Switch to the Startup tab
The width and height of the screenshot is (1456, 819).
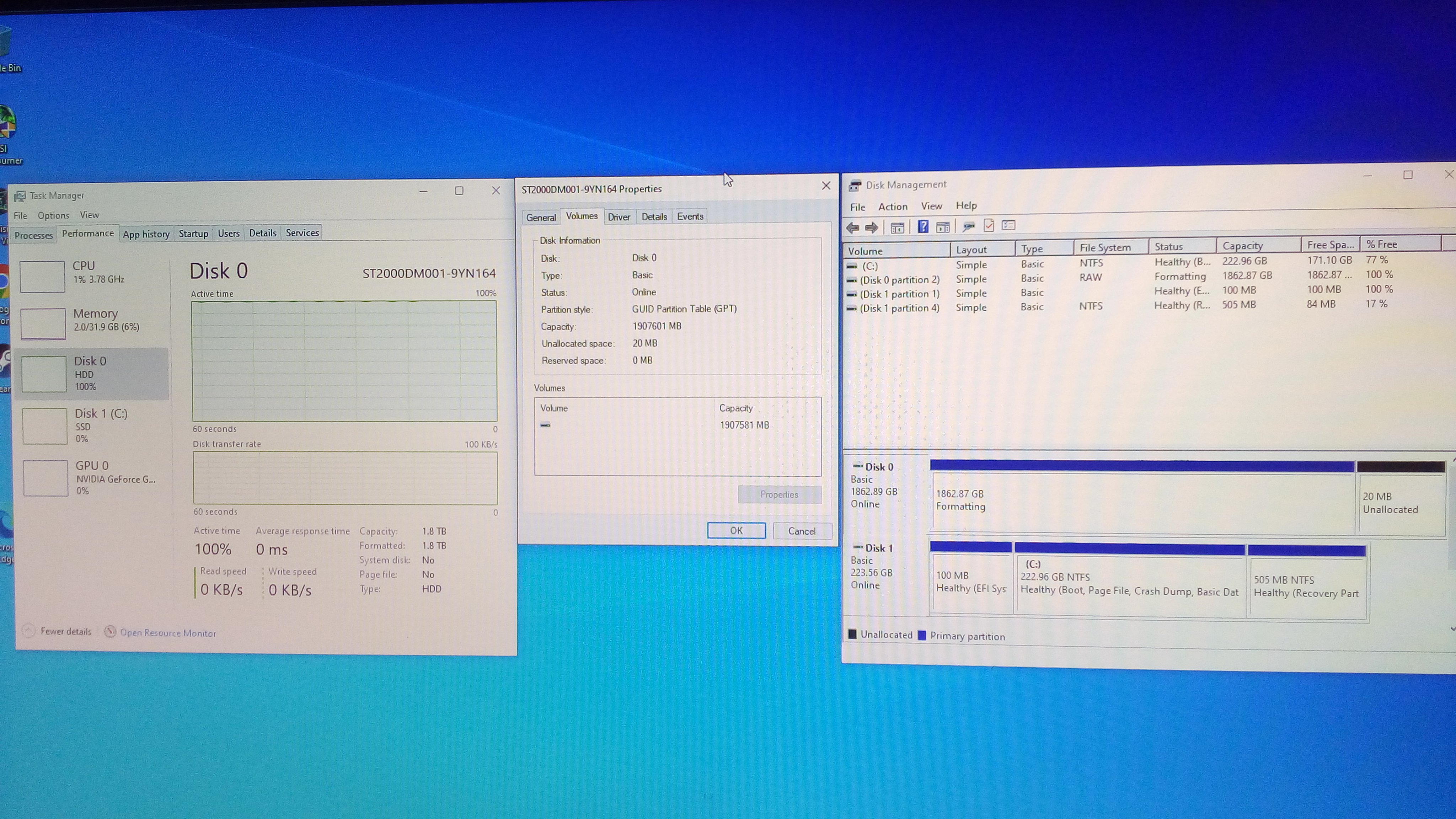(x=193, y=234)
